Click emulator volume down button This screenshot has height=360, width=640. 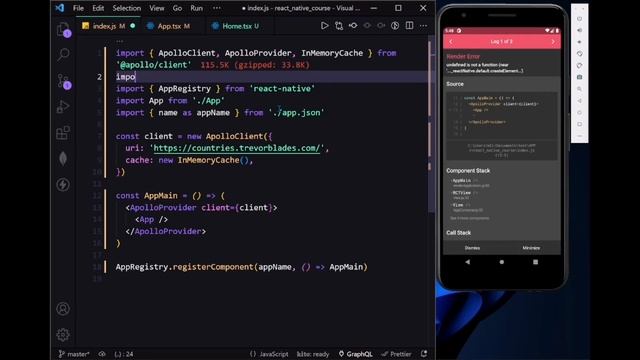[579, 42]
